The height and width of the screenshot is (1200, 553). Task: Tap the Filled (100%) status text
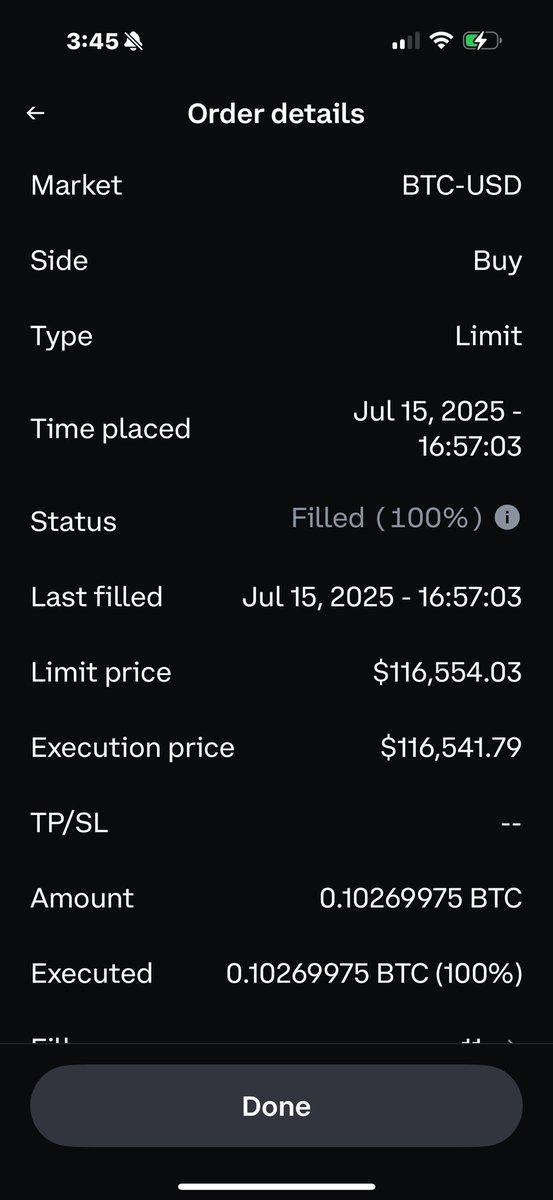[387, 518]
